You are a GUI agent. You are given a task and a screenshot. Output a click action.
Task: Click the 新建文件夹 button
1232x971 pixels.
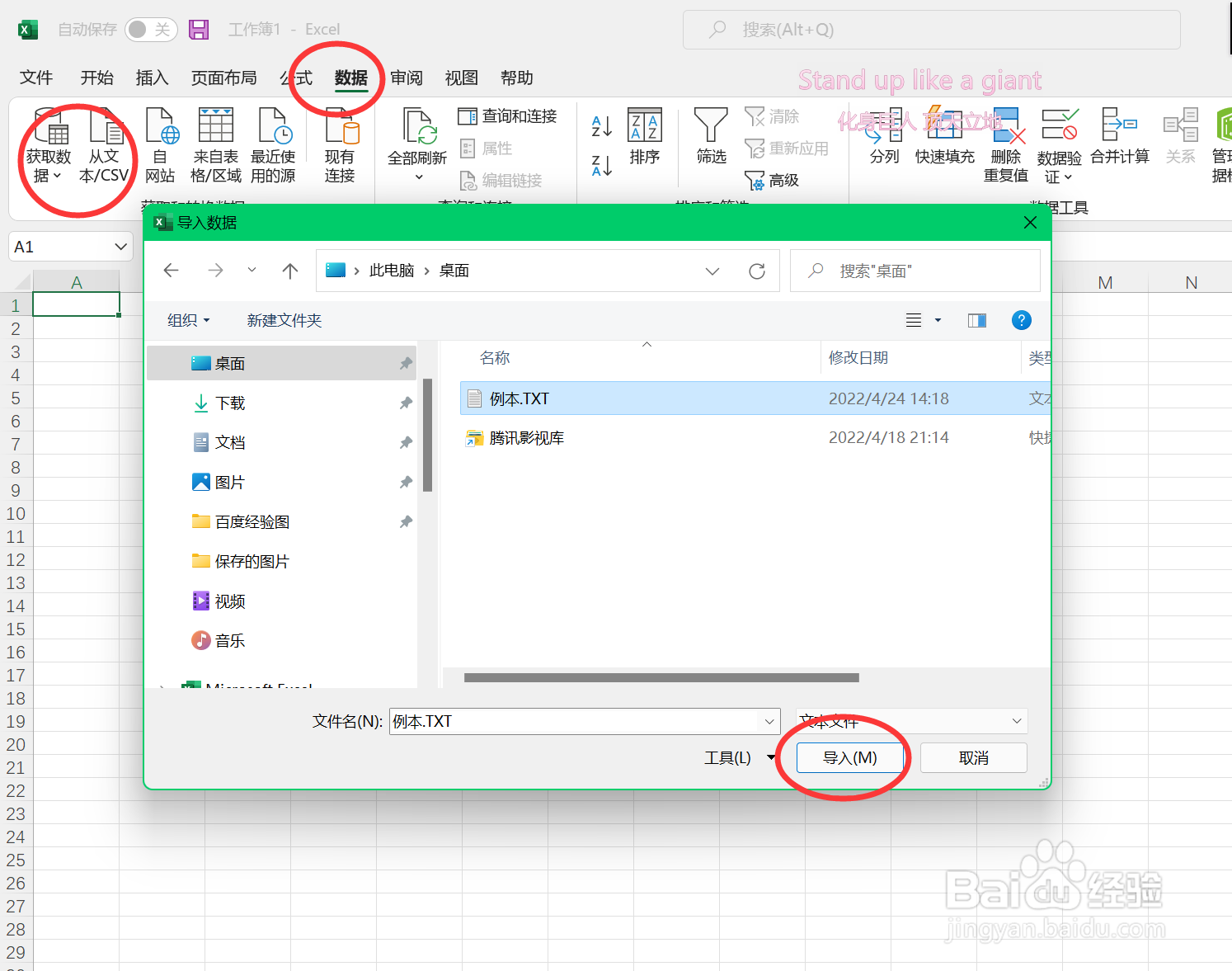[x=284, y=320]
